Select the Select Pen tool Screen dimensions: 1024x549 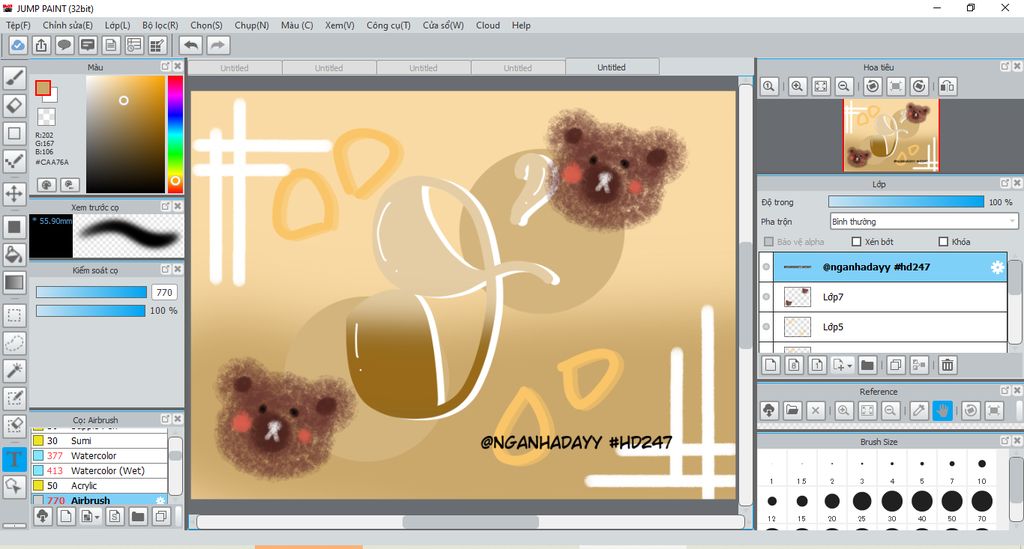click(14, 398)
